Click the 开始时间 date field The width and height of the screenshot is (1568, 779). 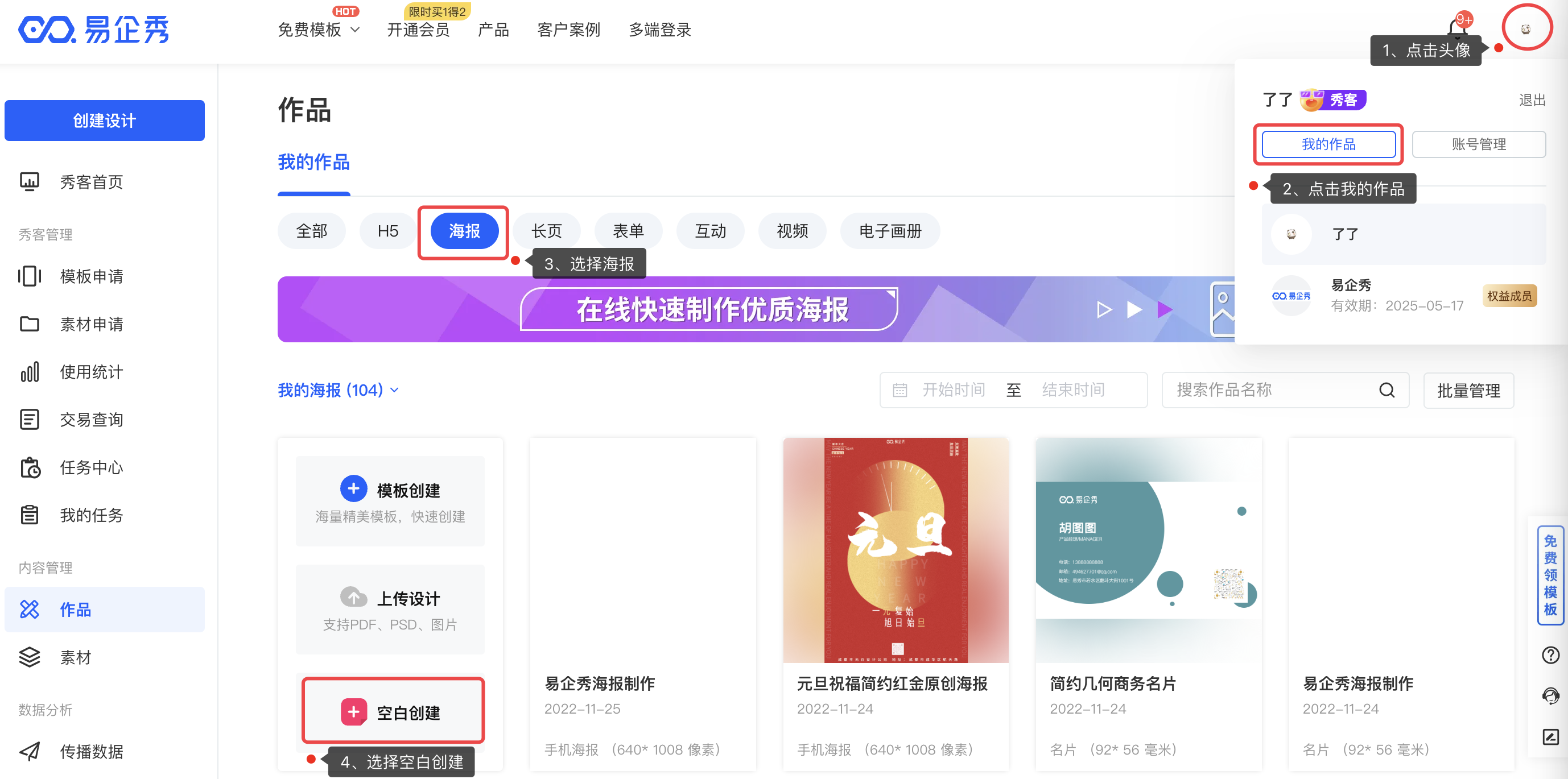click(953, 391)
